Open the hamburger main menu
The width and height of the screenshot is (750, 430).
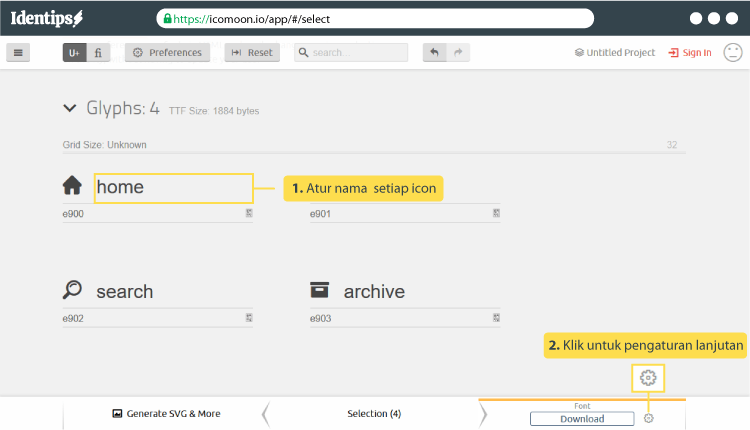(x=17, y=53)
